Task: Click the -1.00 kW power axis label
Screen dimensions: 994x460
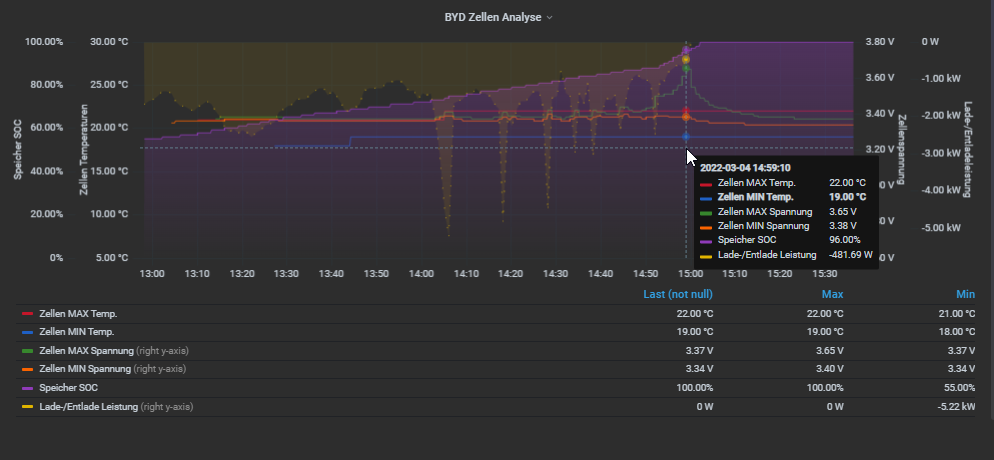Action: (x=941, y=79)
